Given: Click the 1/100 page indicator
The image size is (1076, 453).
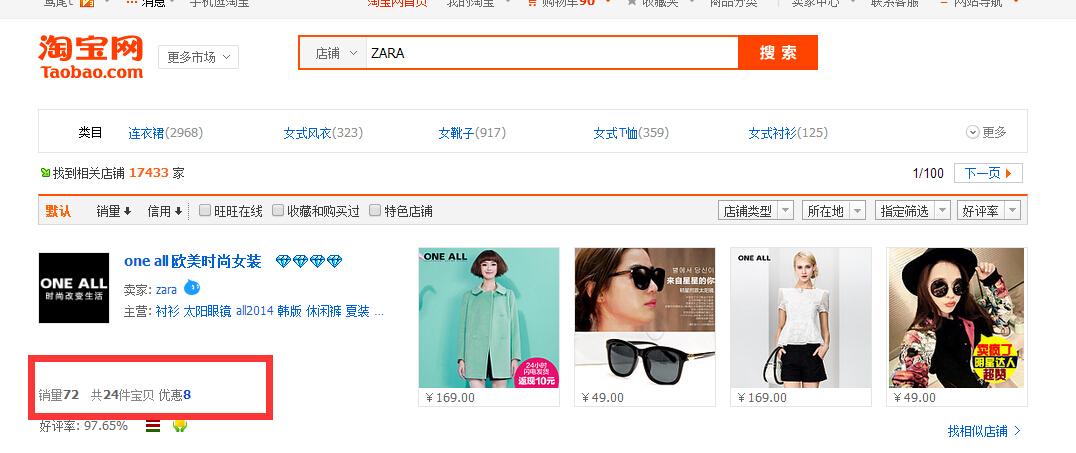Looking at the screenshot, I should [928, 174].
